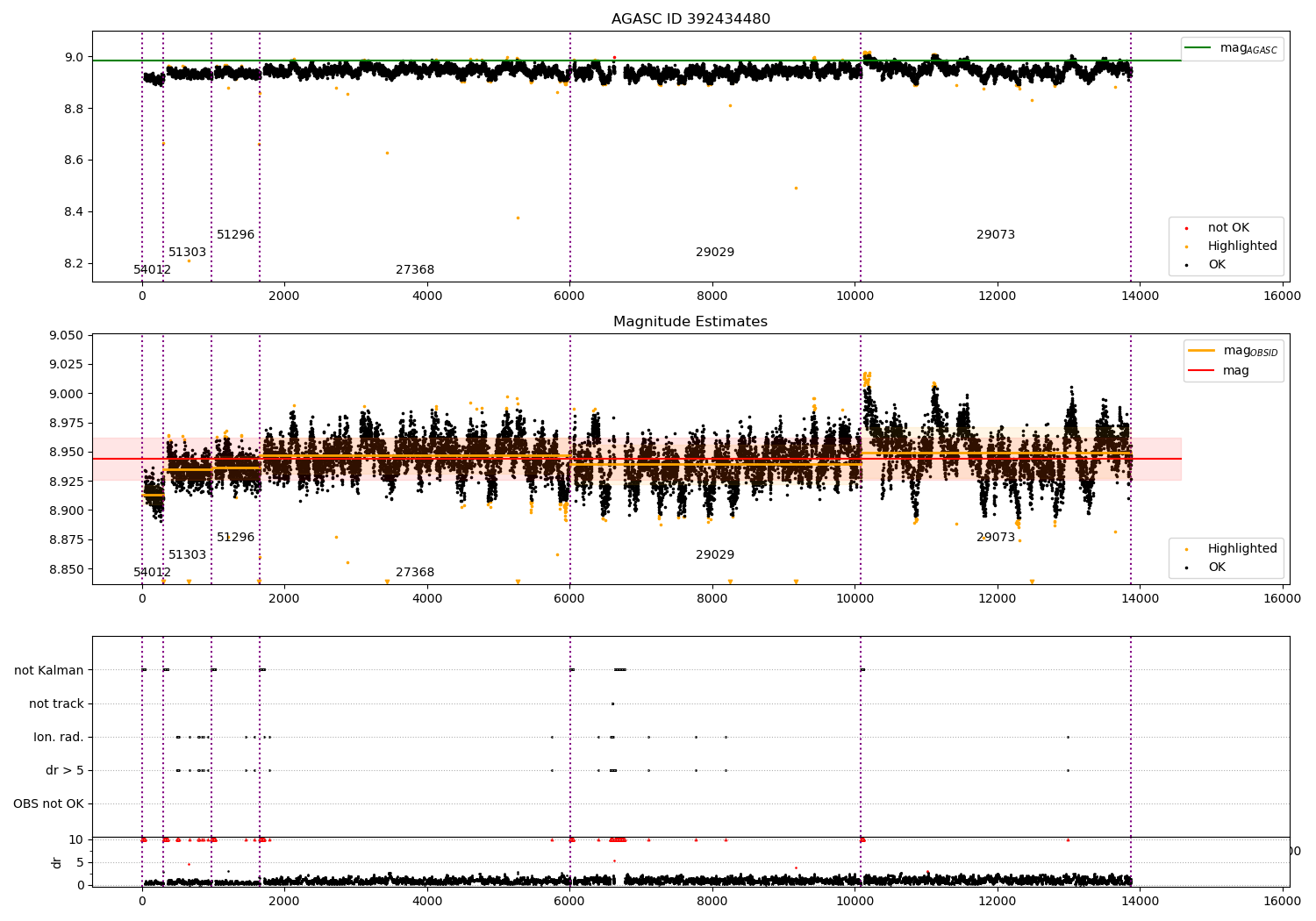Screen dimensions: 1316x921
Task: Click y-tick 8.4 on the AGASC ID plot
Action: pyautogui.click(x=73, y=212)
